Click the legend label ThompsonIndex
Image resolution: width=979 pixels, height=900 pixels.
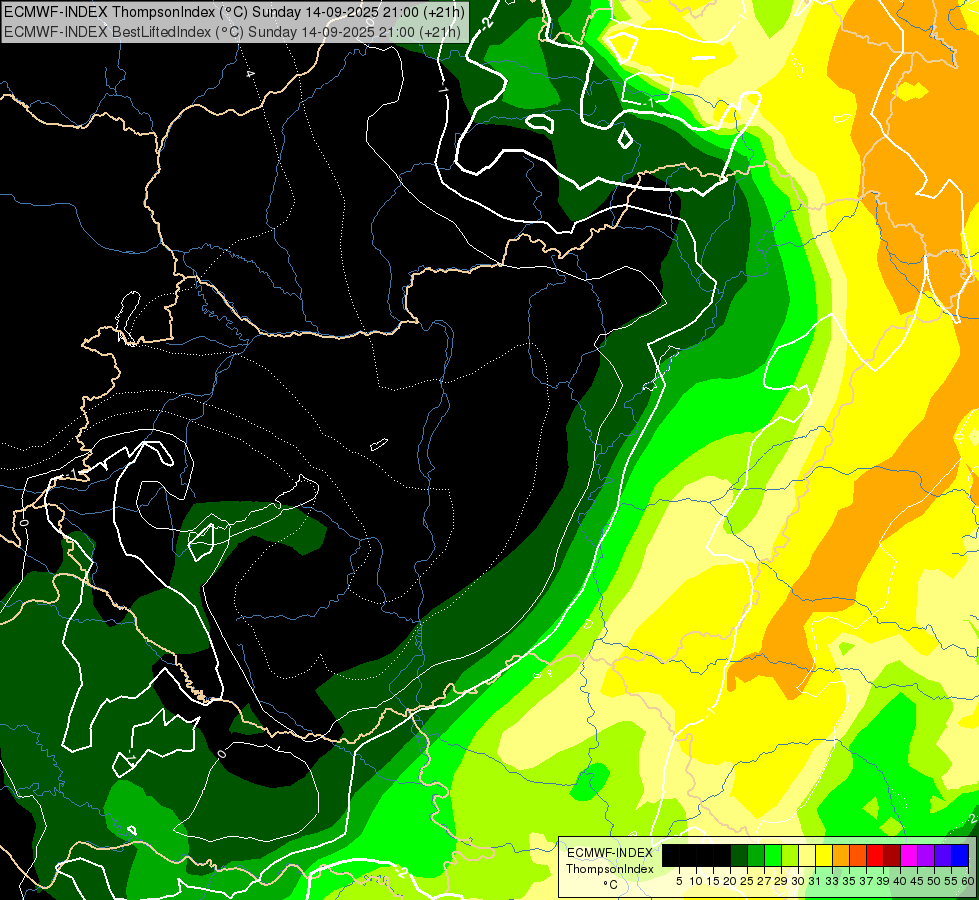point(610,869)
